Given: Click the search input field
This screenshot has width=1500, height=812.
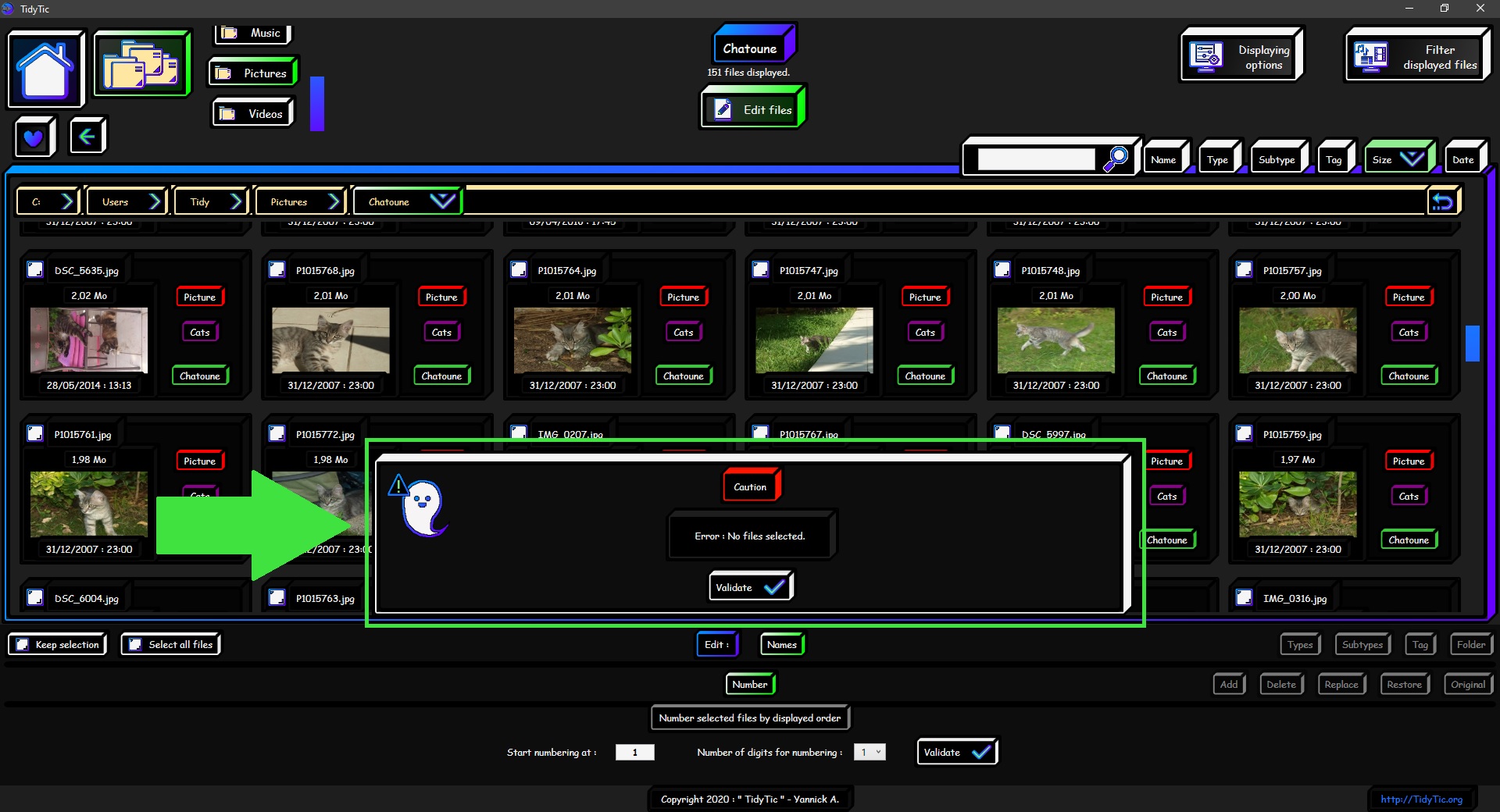Looking at the screenshot, I should (1036, 159).
